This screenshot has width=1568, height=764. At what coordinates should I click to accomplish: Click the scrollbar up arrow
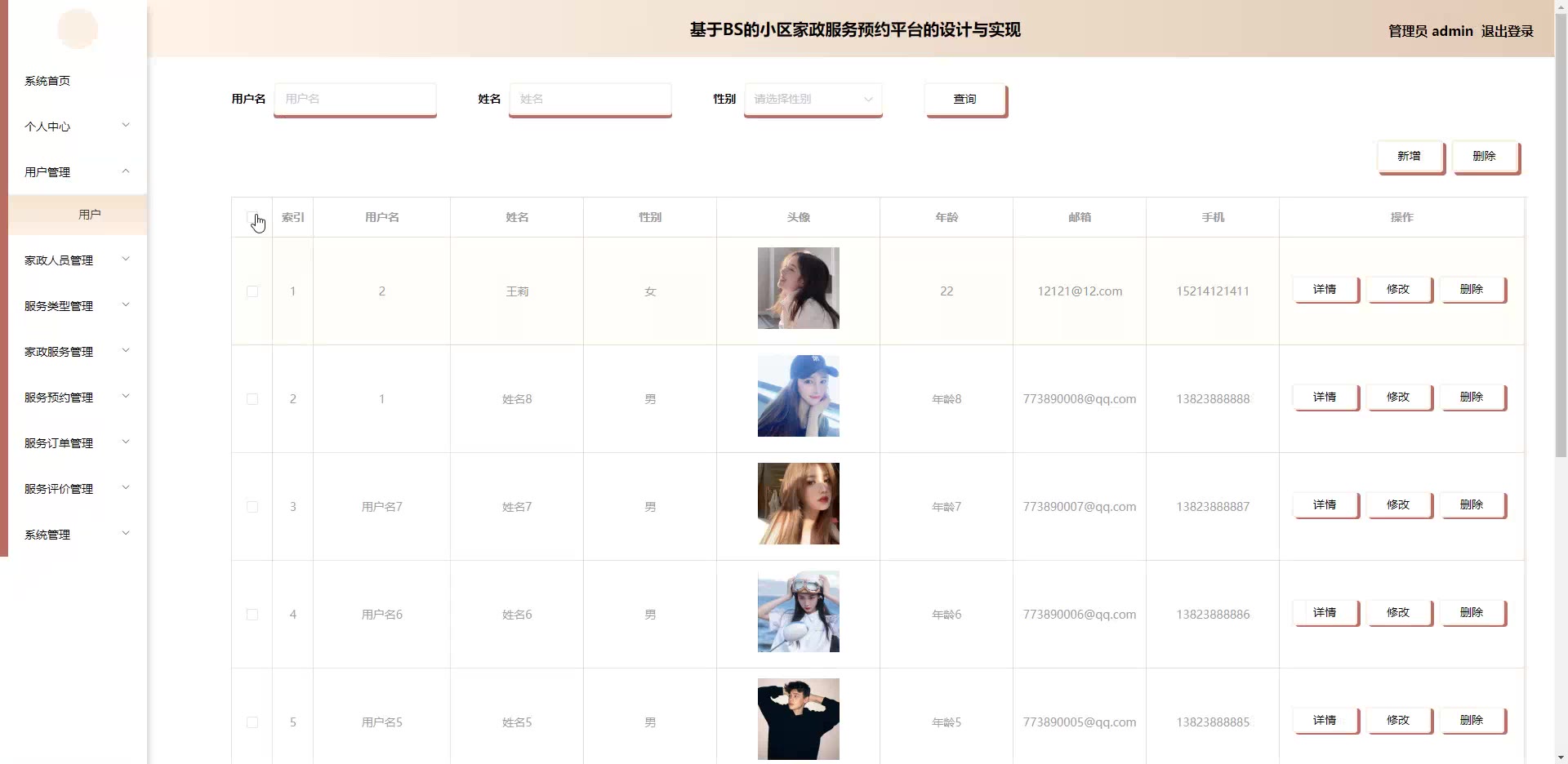tap(1561, 6)
